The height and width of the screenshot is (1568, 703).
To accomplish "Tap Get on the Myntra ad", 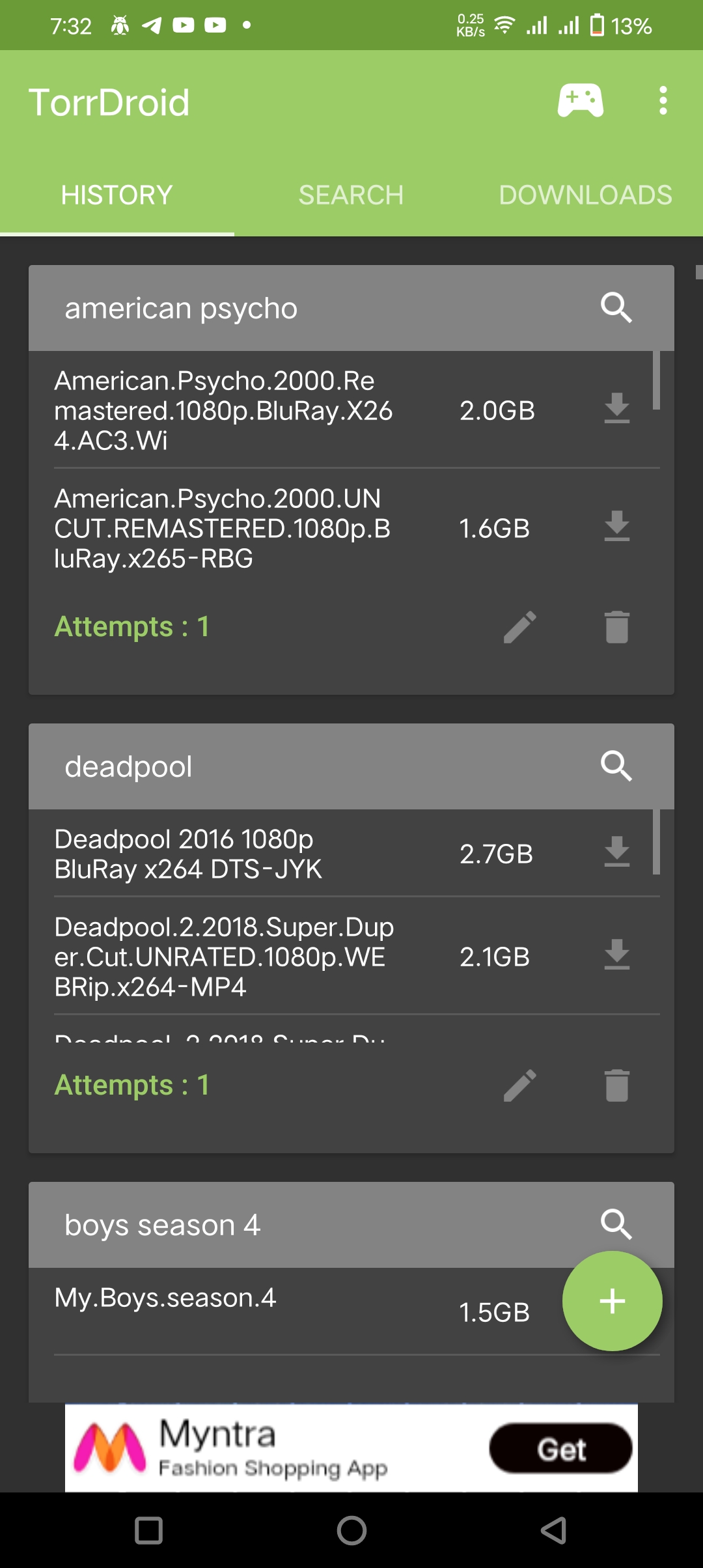I will [x=560, y=1449].
